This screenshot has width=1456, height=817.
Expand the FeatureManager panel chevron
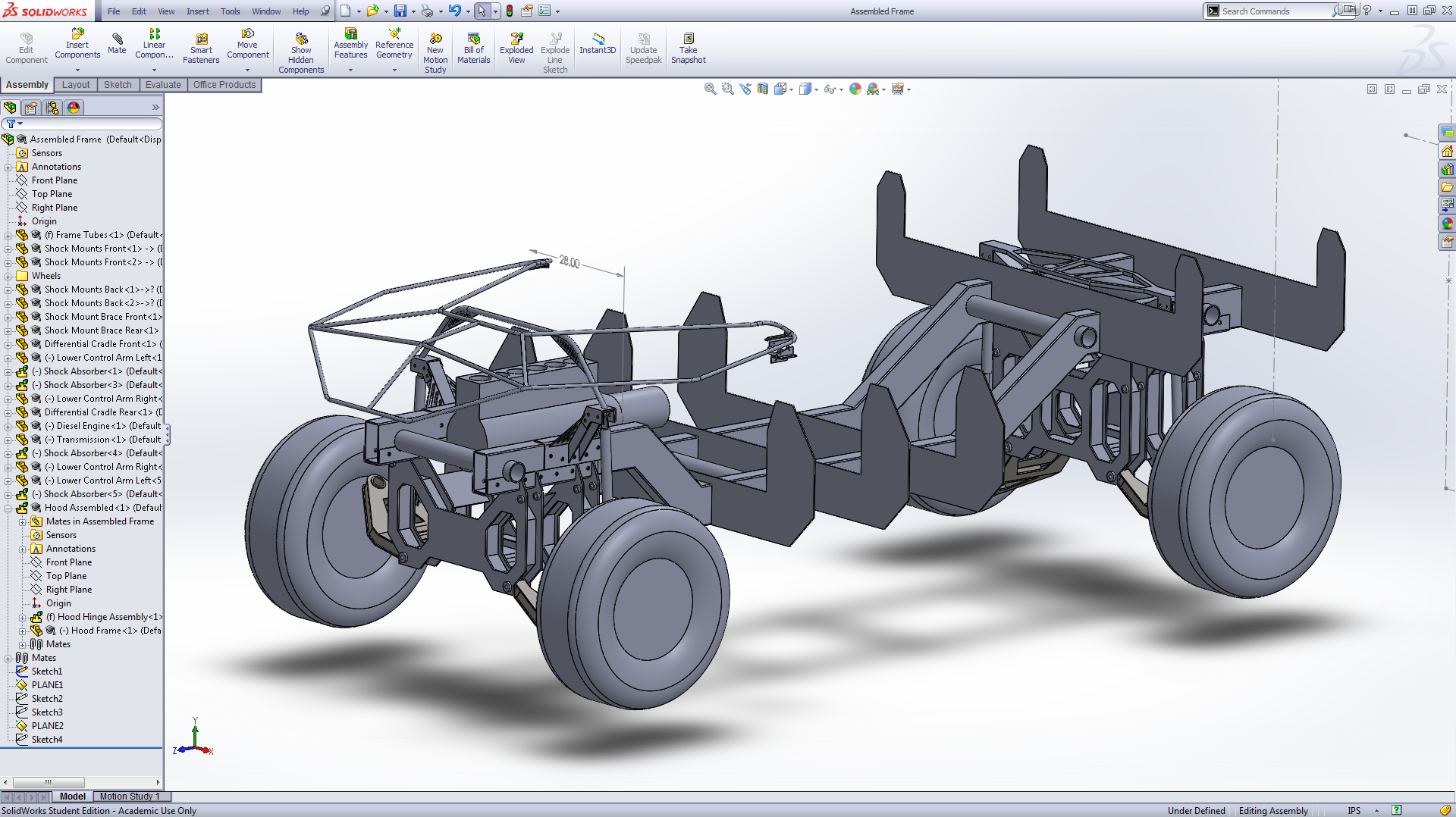(155, 108)
